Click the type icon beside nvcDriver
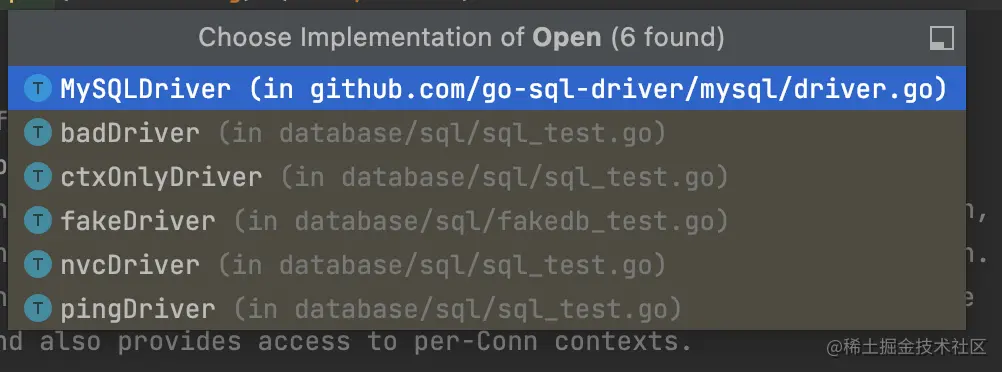 click(x=38, y=264)
